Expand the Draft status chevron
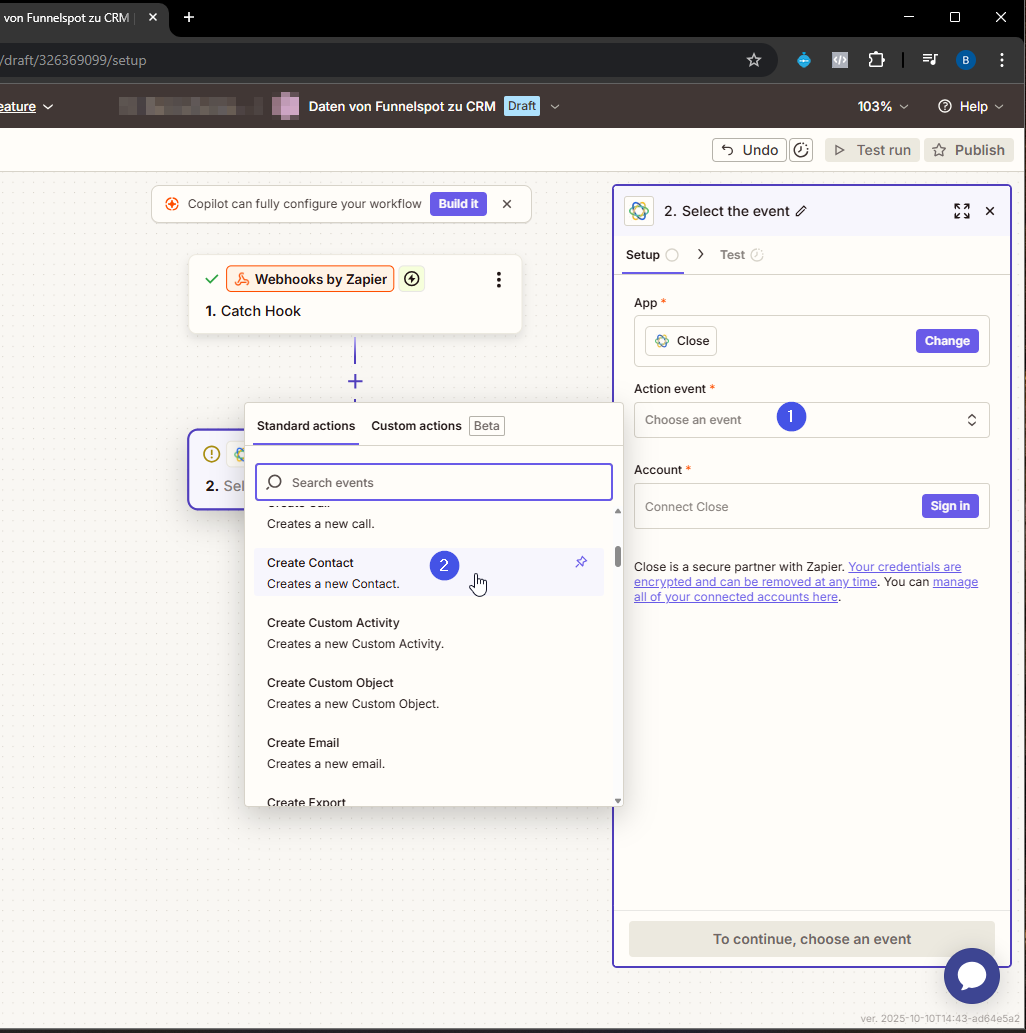1026x1033 pixels. point(555,107)
